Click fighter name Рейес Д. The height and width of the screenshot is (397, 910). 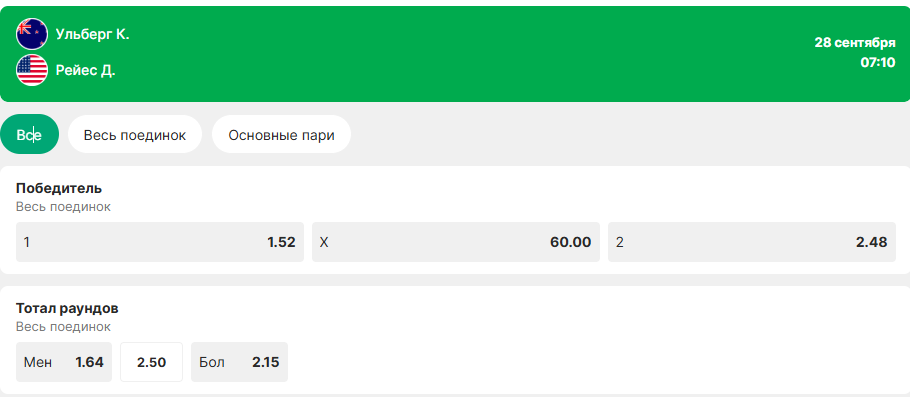(x=85, y=70)
